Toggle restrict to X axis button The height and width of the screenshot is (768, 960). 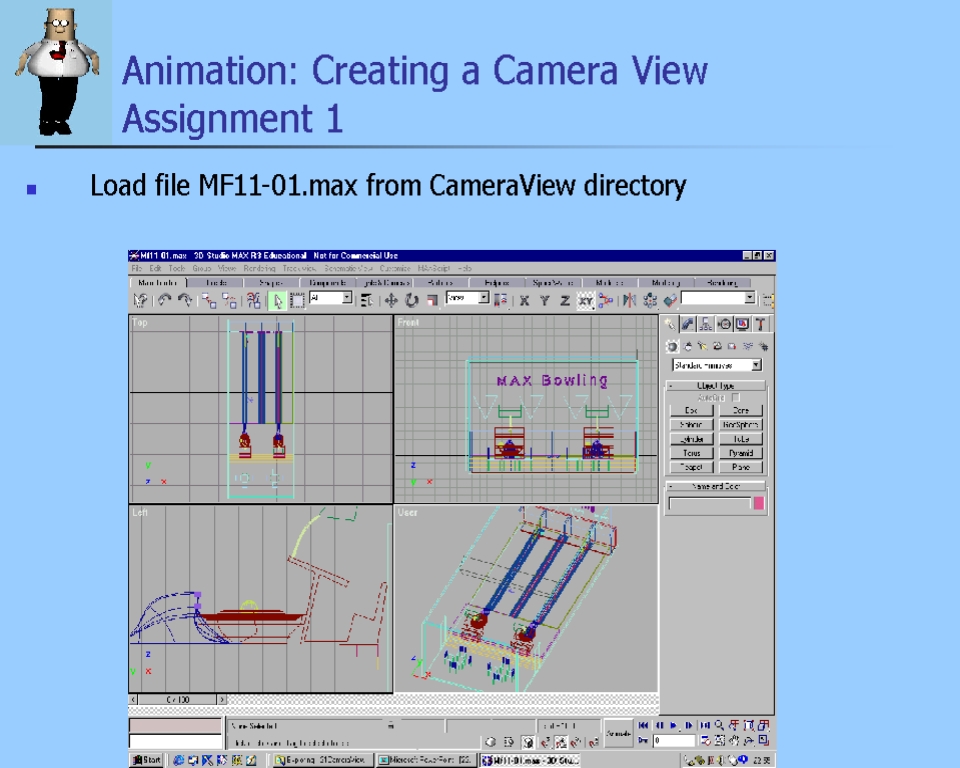[x=524, y=300]
